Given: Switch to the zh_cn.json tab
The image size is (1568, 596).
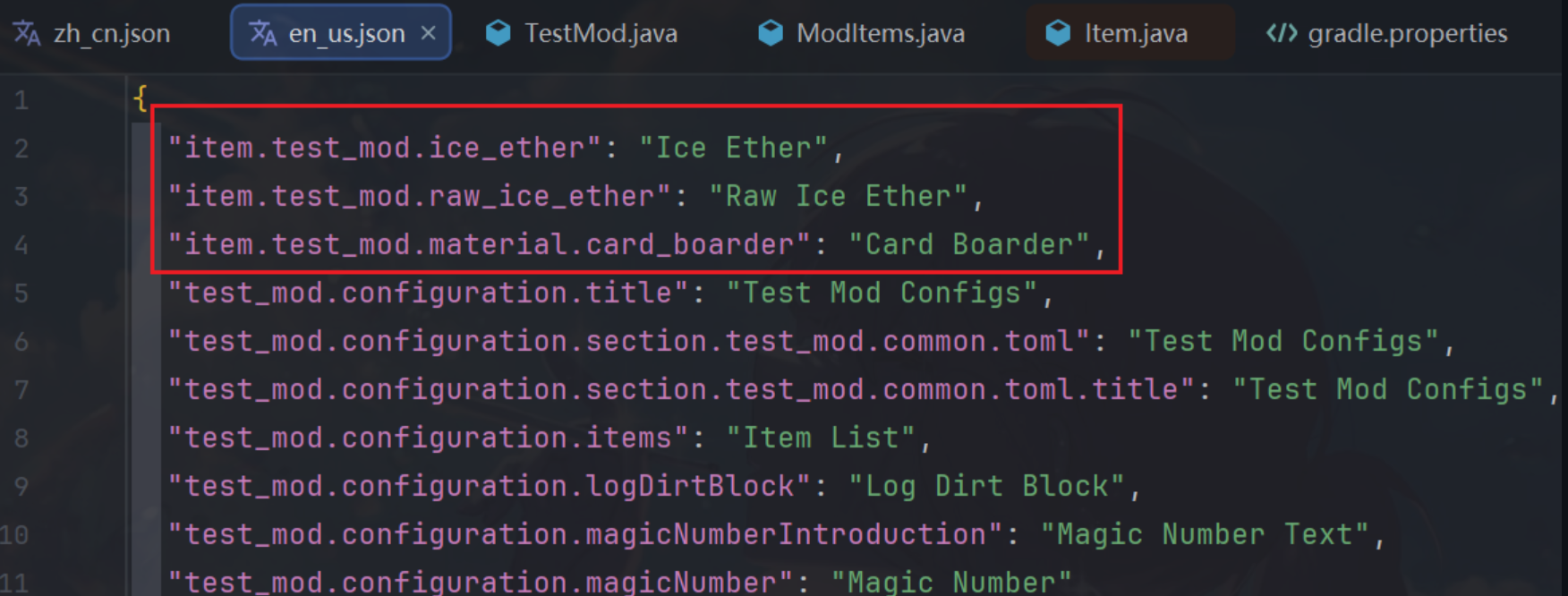Looking at the screenshot, I should coord(92,33).
